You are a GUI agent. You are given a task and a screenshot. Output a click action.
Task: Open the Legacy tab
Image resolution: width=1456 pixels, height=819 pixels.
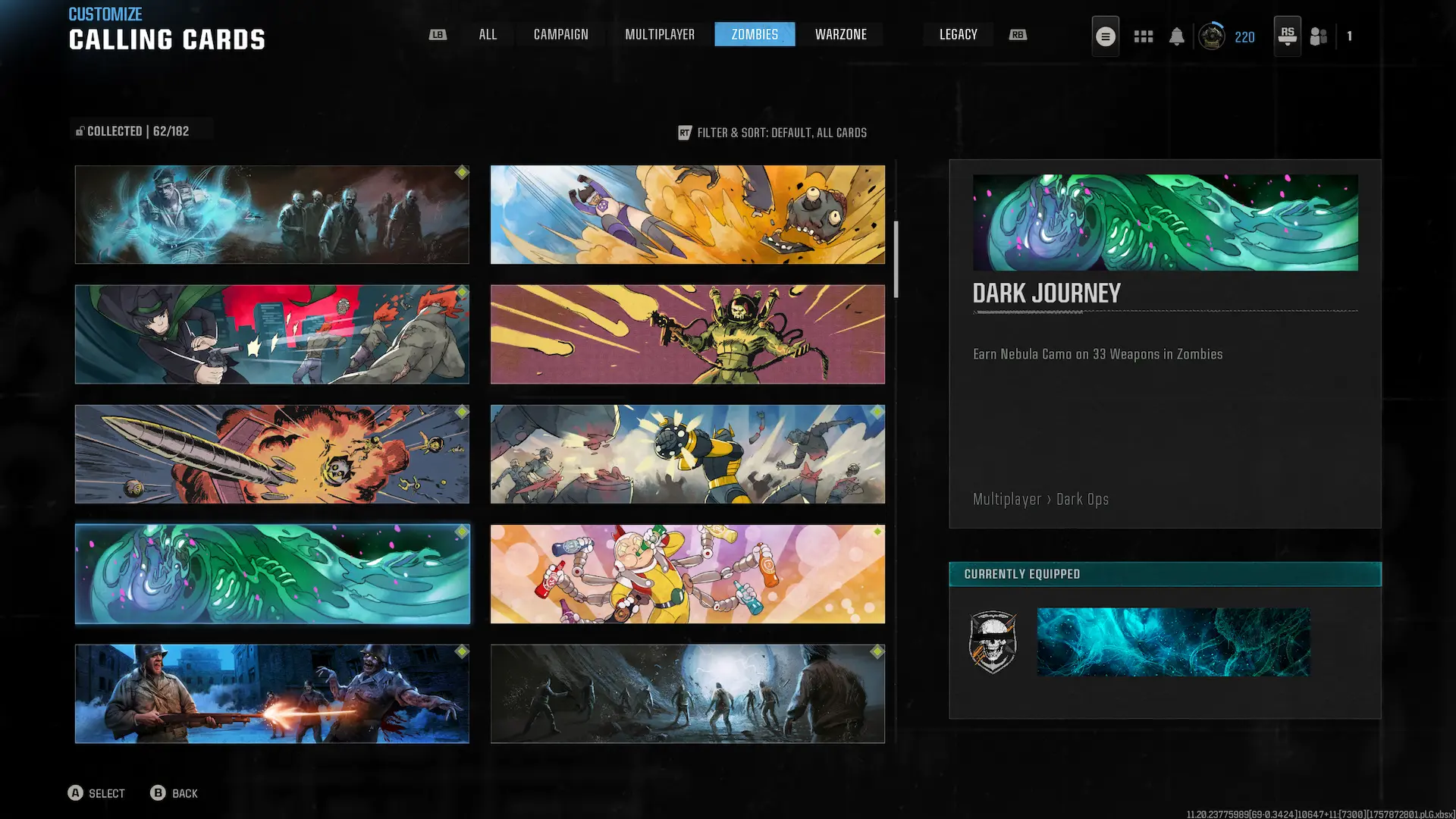(958, 34)
